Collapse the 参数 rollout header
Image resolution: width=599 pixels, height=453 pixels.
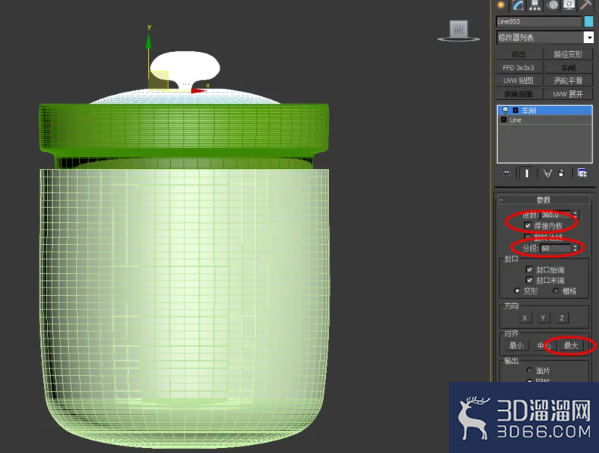pos(544,200)
